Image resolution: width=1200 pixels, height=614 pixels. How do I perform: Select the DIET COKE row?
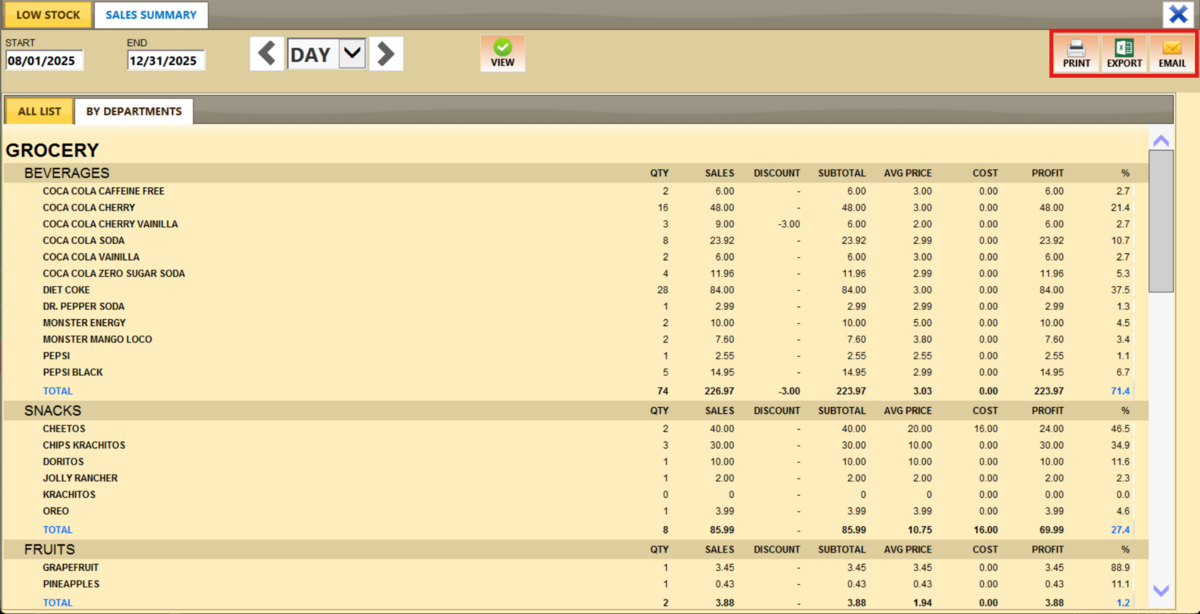click(x=575, y=290)
